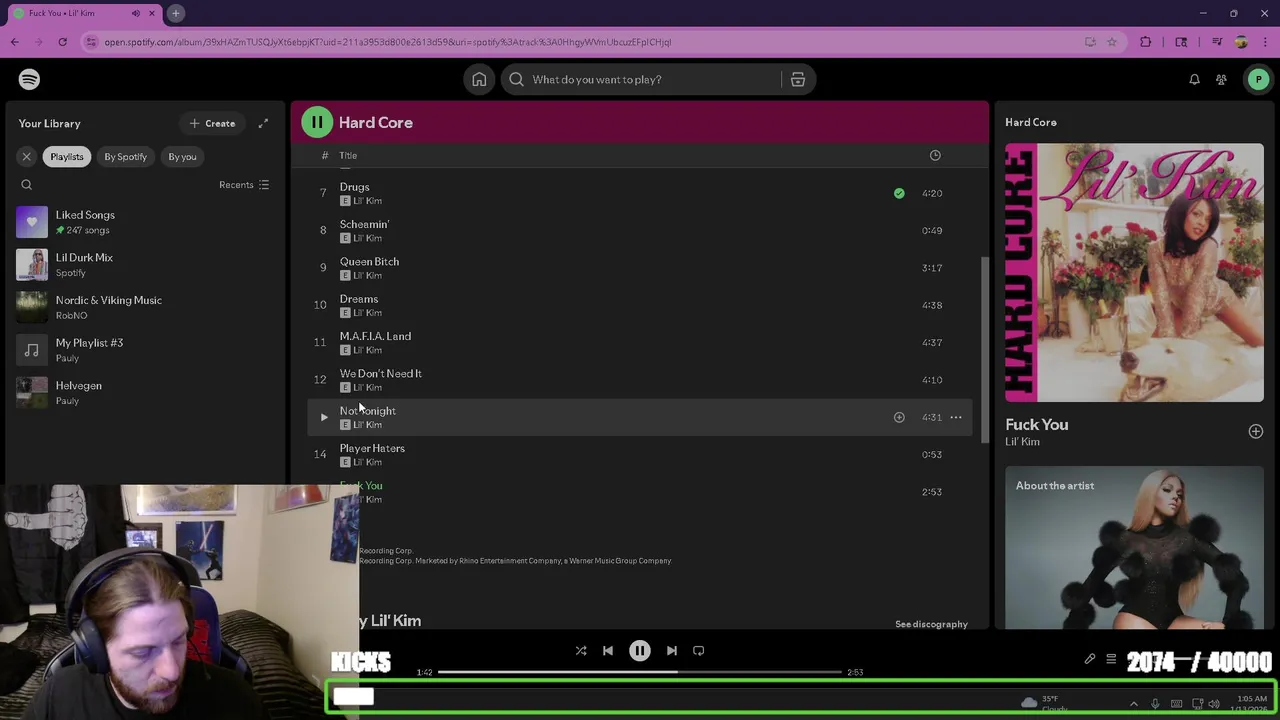The width and height of the screenshot is (1280, 720).
Task: Open Friend Activity icon
Action: pyautogui.click(x=1221, y=80)
